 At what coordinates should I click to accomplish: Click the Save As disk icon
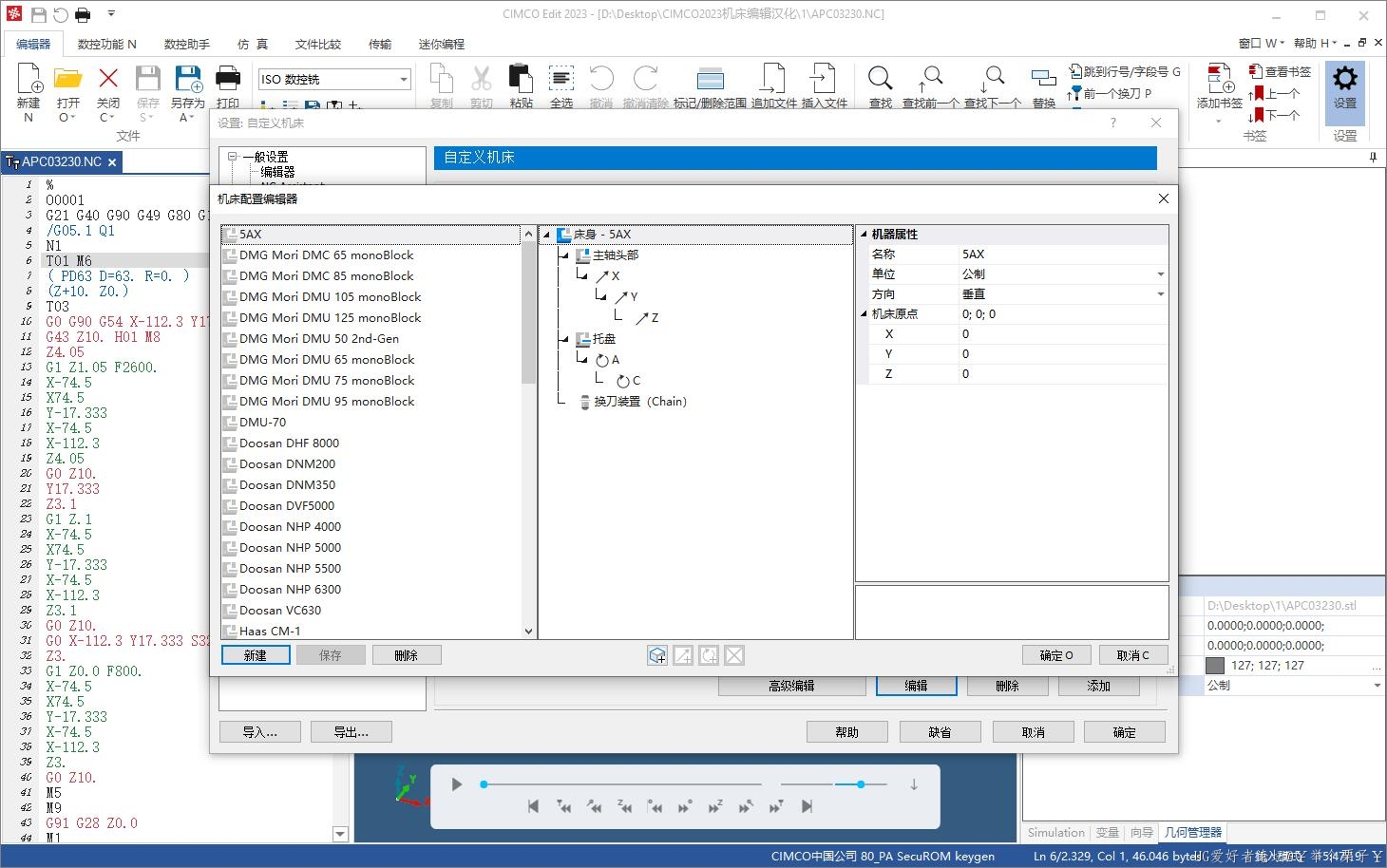(188, 79)
